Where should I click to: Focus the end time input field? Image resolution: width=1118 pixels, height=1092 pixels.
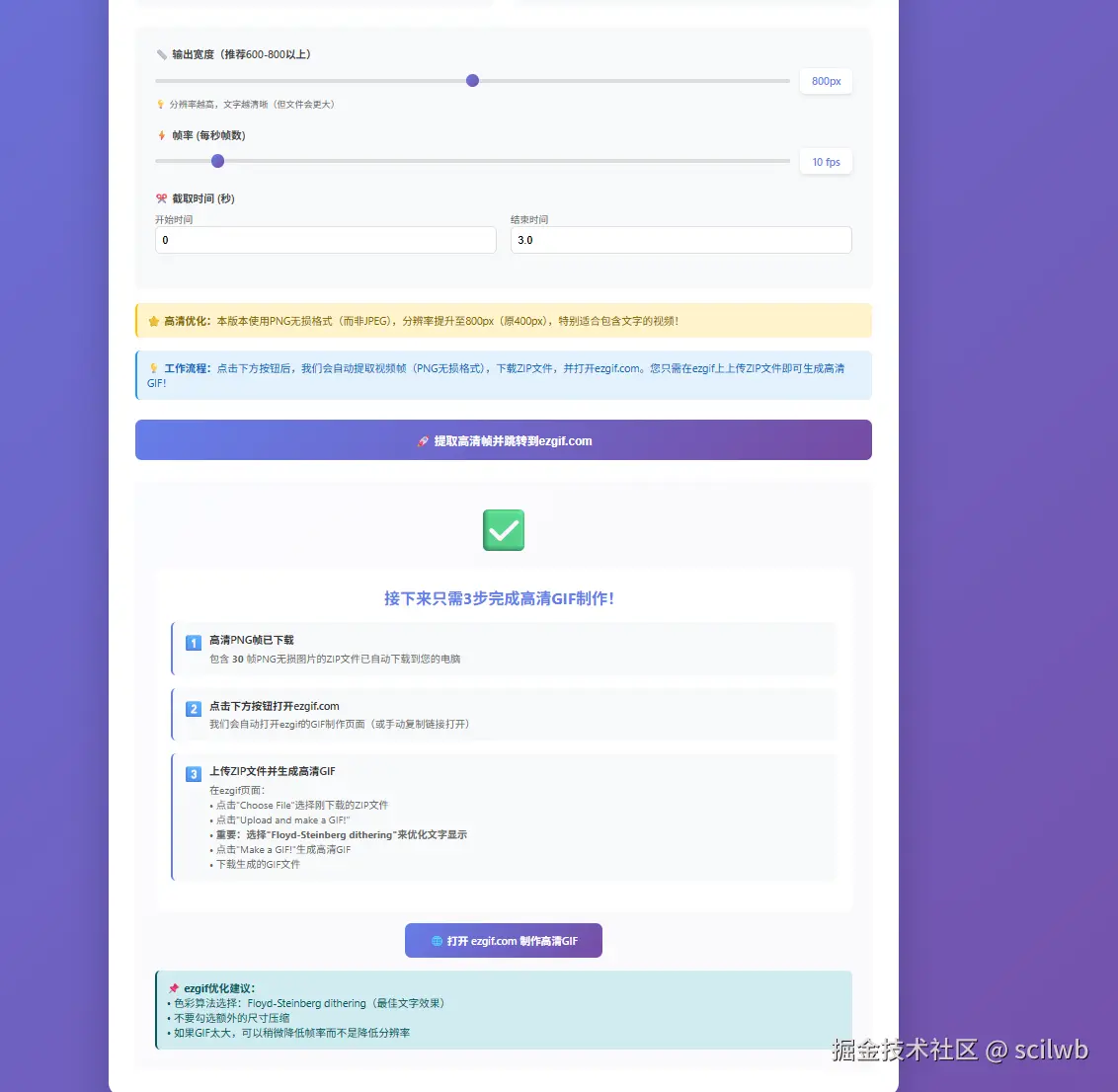pyautogui.click(x=680, y=240)
